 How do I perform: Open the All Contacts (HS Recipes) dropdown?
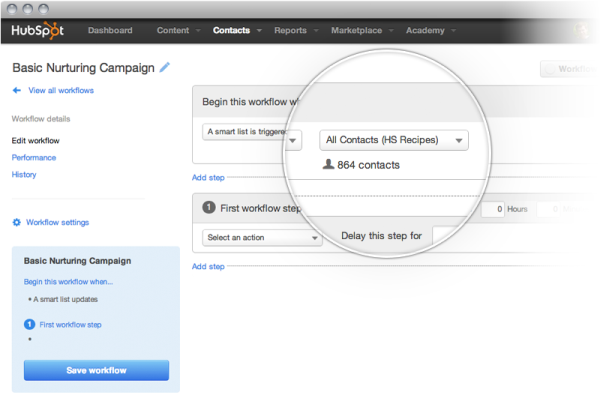[394, 140]
